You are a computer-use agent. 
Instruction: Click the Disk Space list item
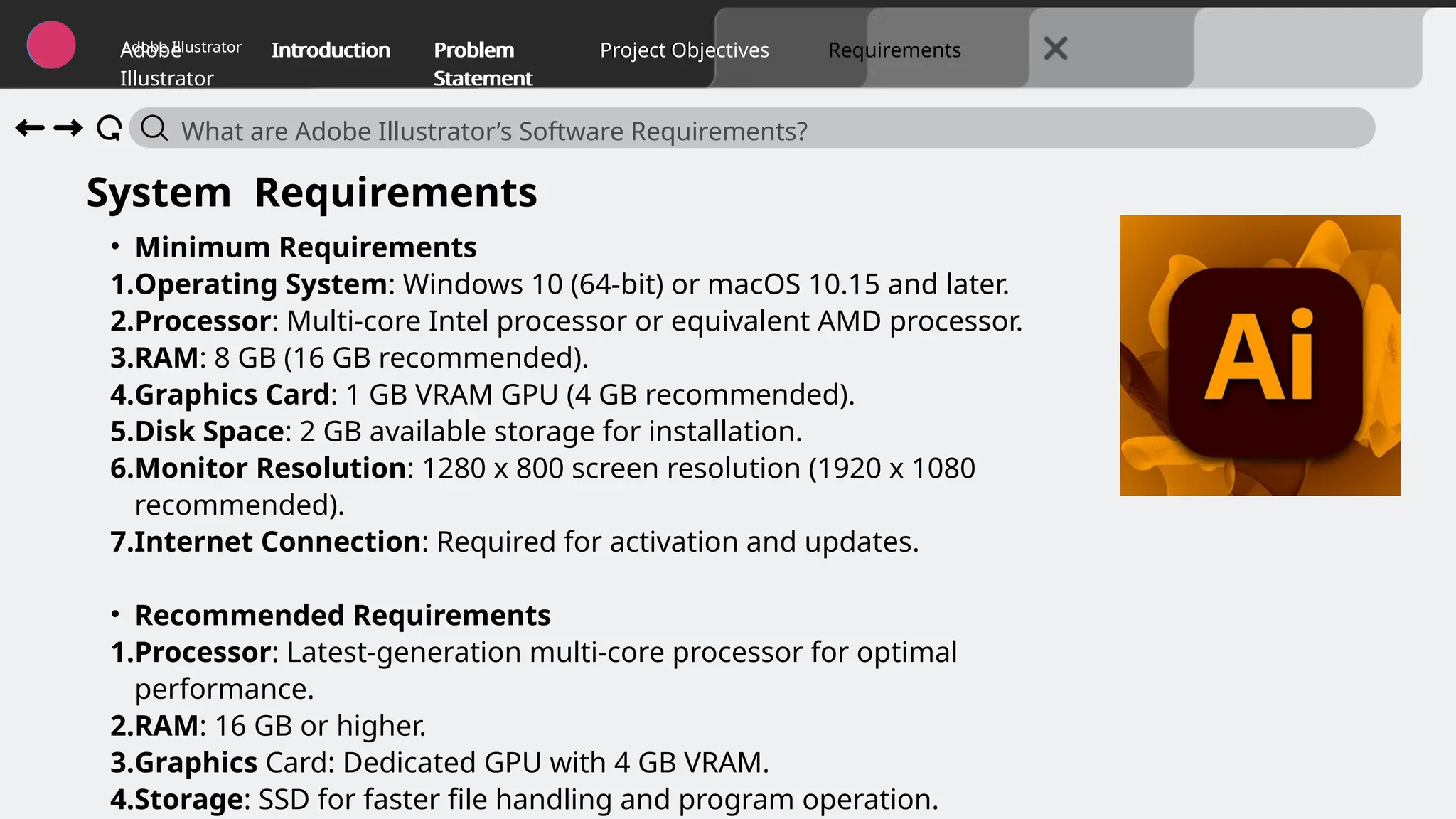pyautogui.click(x=456, y=432)
